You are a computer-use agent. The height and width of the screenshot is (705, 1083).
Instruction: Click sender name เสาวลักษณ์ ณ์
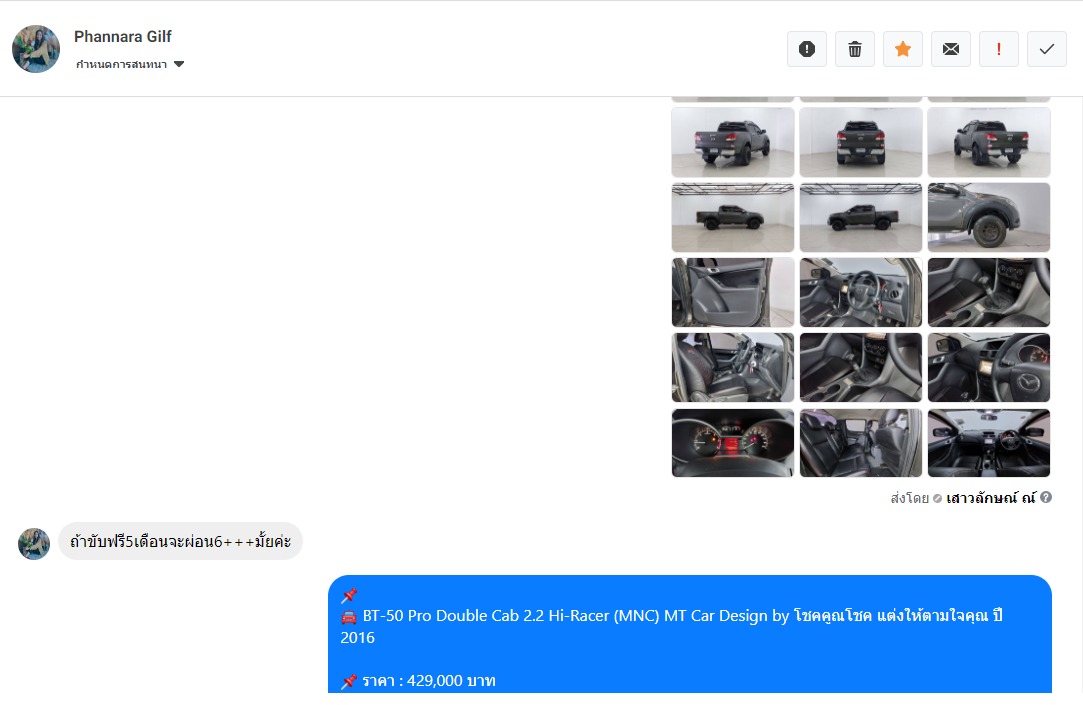click(990, 498)
